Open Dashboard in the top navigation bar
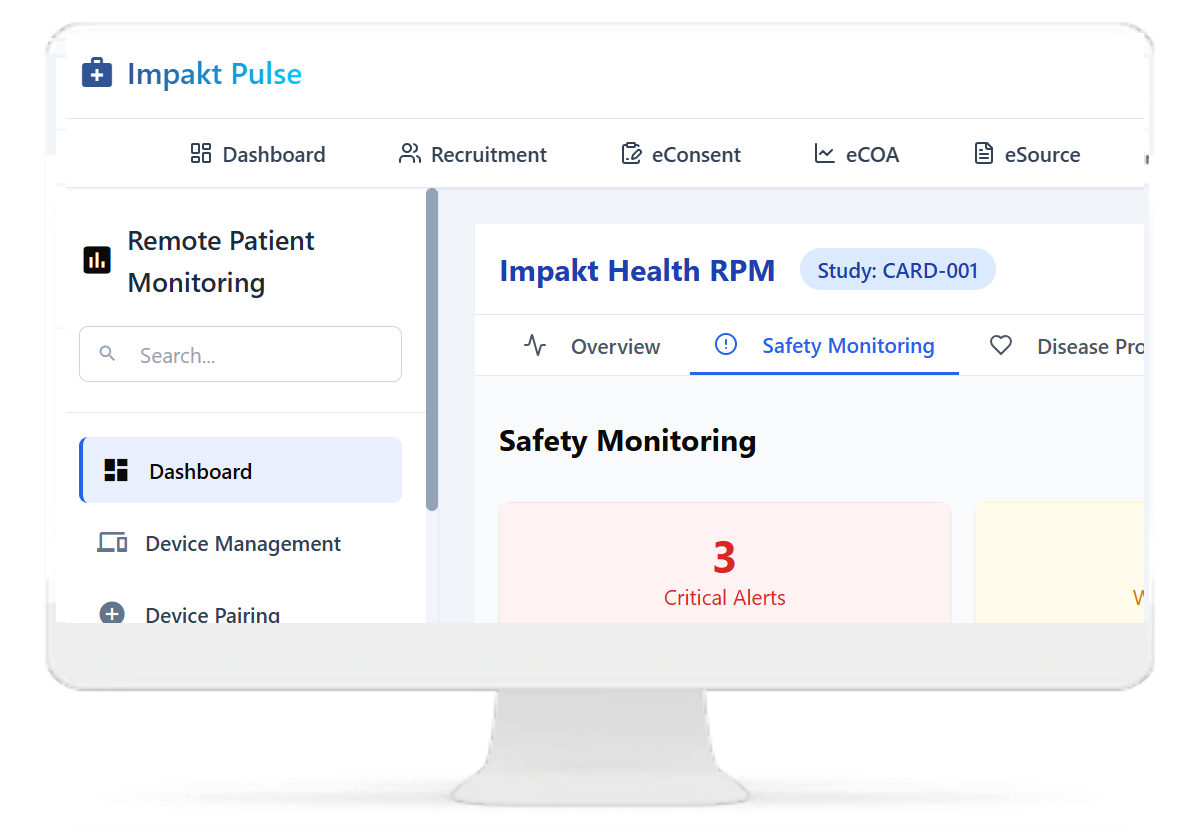Viewport: 1200px width, 832px height. [x=257, y=154]
